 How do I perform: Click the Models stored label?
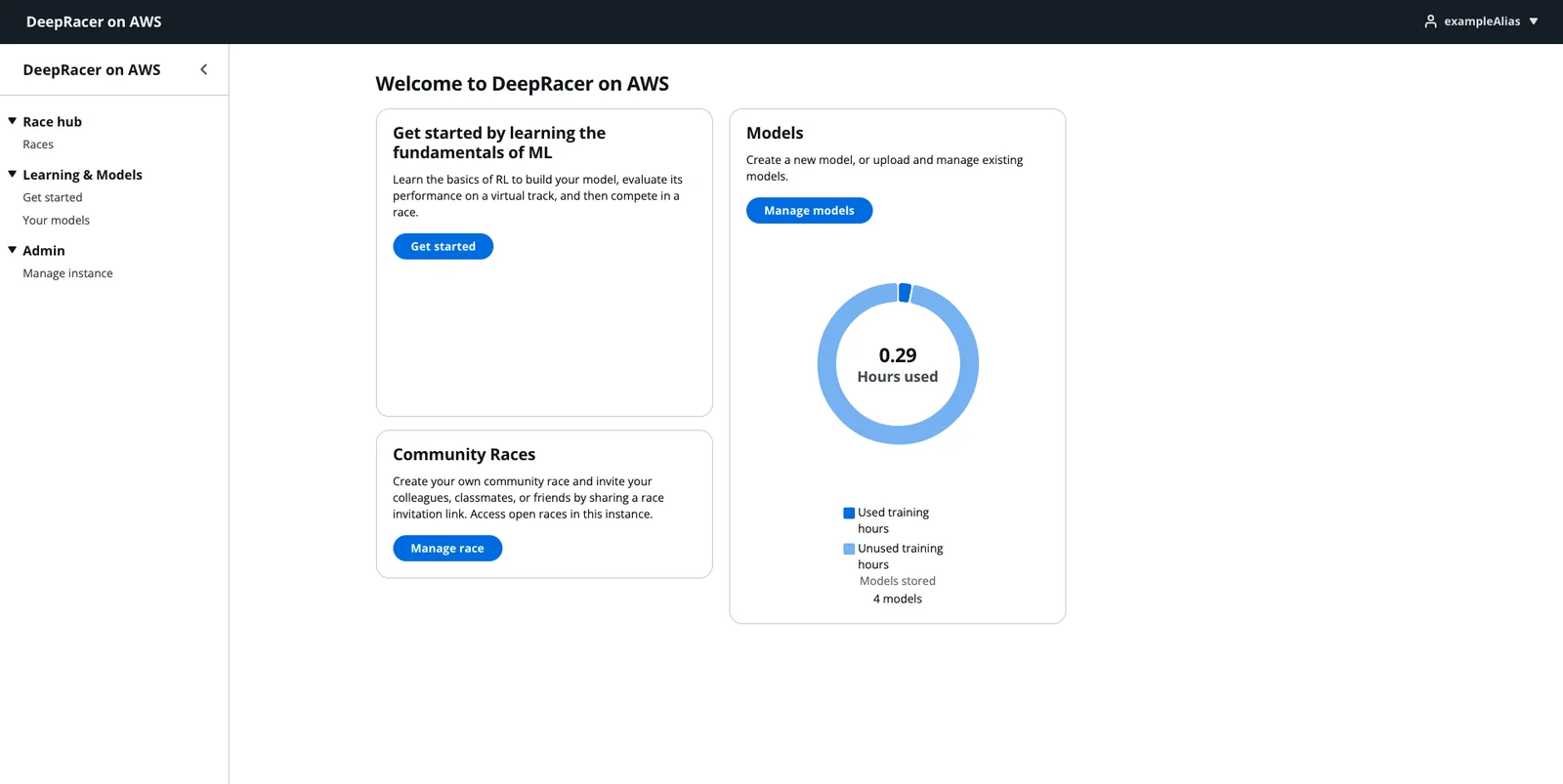click(898, 581)
